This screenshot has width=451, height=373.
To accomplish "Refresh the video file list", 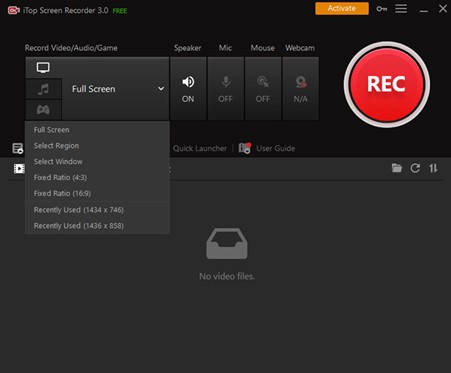I will [415, 168].
